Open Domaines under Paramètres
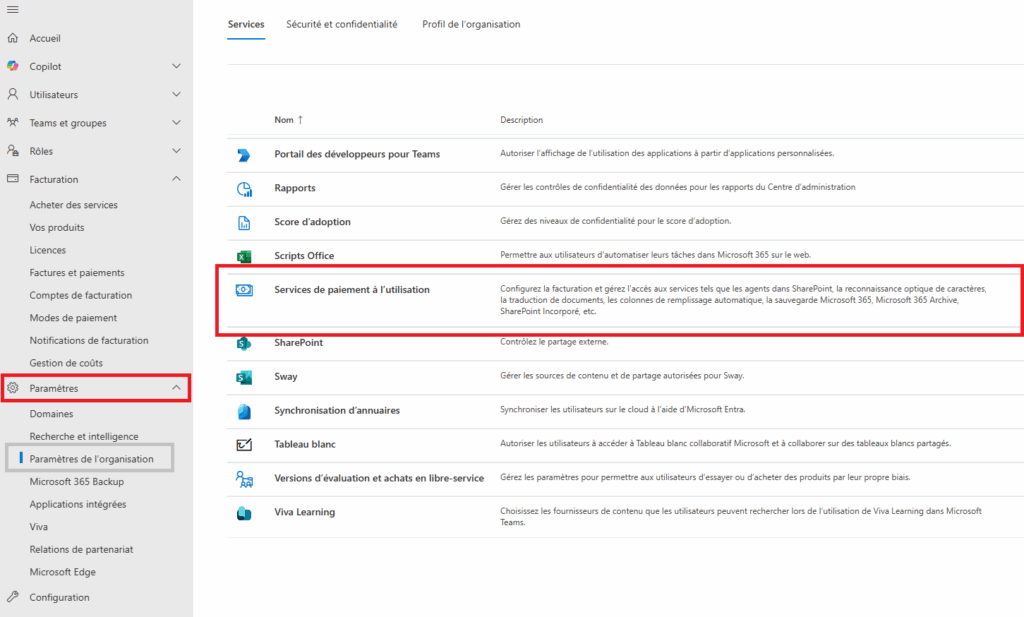 click(x=51, y=414)
